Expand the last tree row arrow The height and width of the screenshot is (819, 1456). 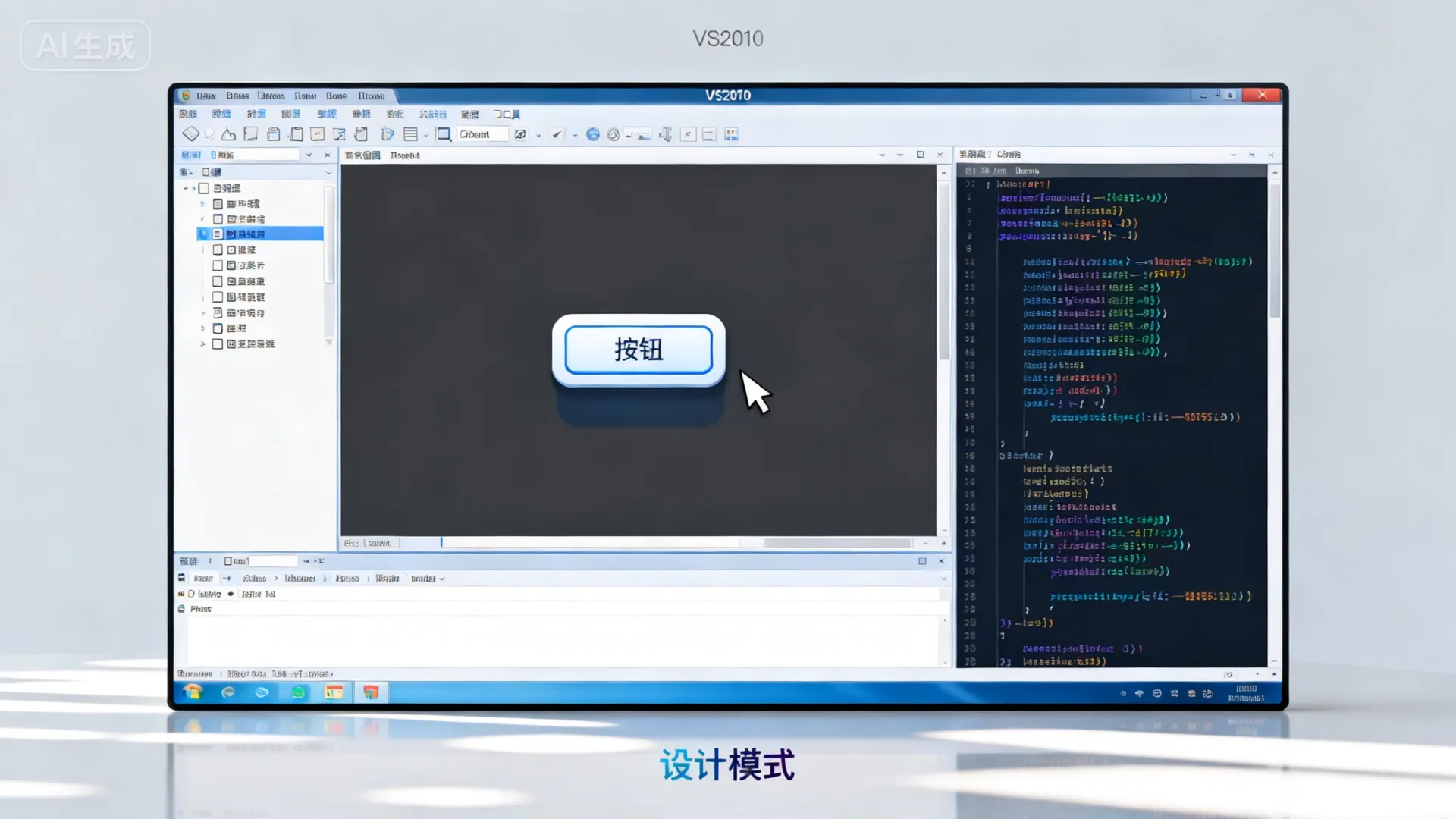[202, 344]
